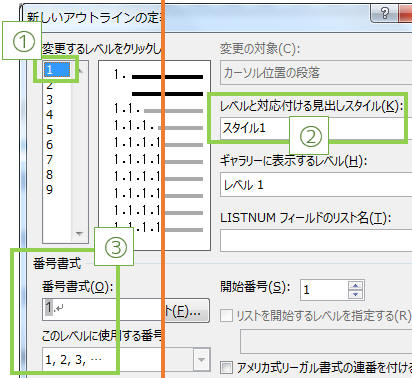Decrease the start number with the down spinner
Image resolution: width=412 pixels, height=378 pixels.
click(355, 294)
